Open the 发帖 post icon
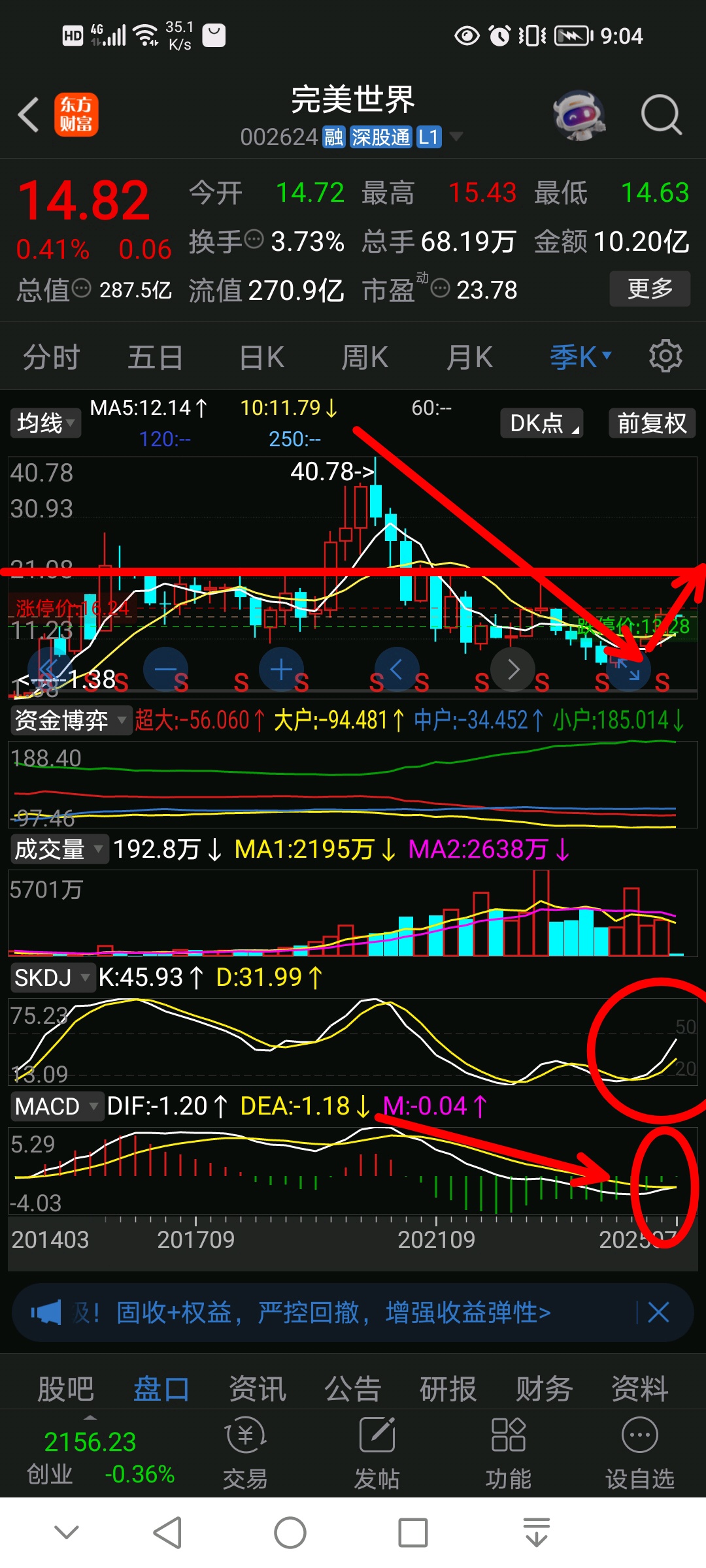 pyautogui.click(x=377, y=1453)
